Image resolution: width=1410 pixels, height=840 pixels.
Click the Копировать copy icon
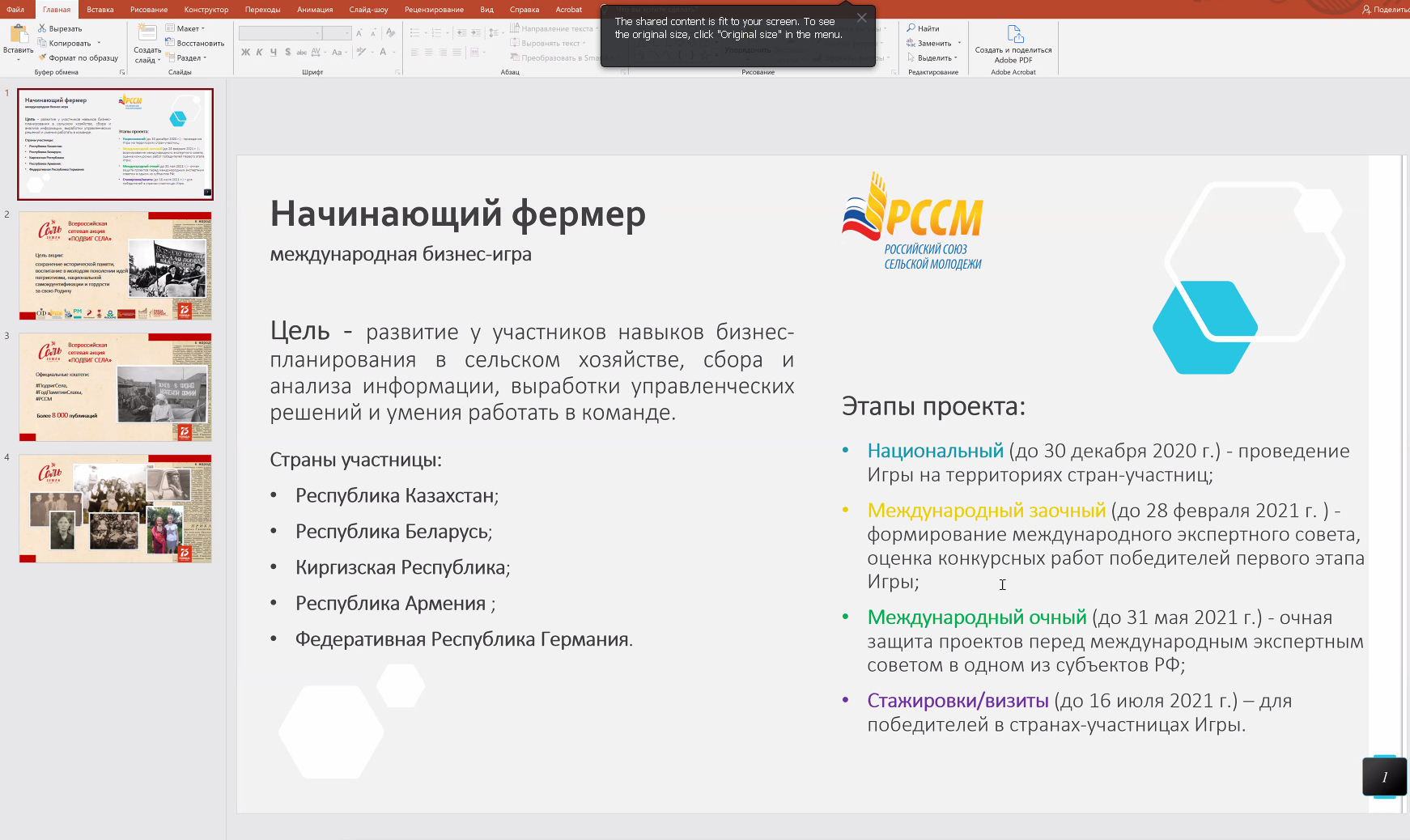42,43
